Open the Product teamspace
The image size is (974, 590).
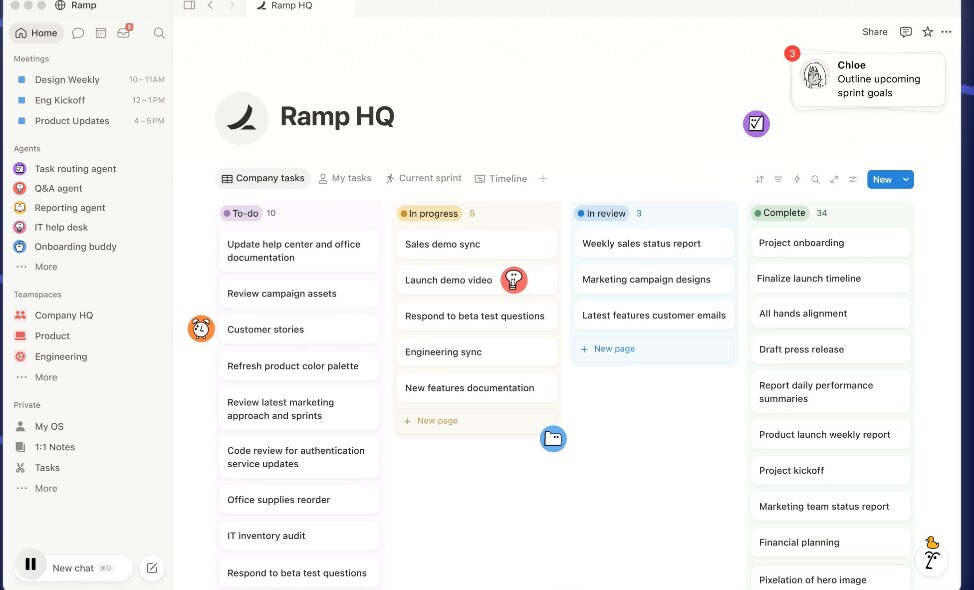(x=52, y=336)
